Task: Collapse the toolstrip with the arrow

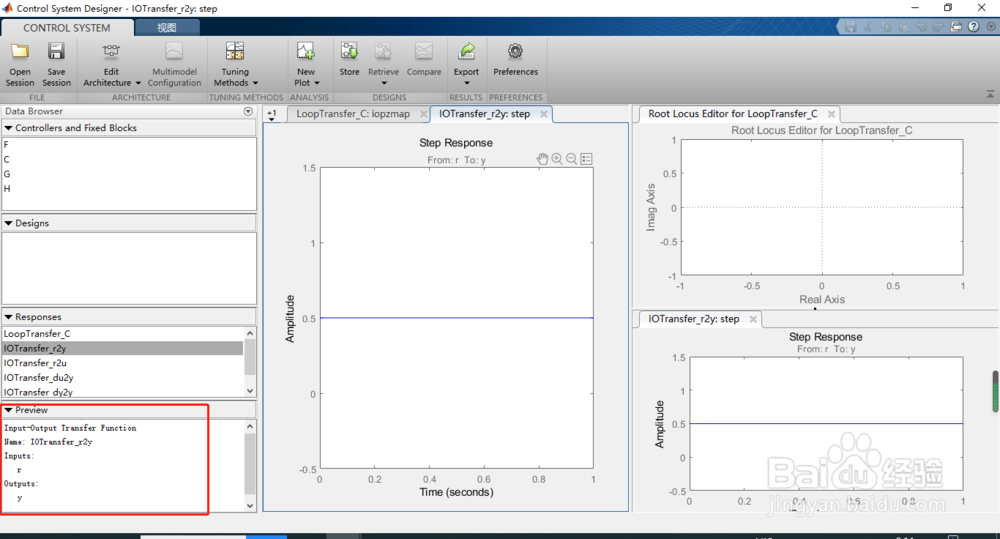Action: (x=990, y=94)
